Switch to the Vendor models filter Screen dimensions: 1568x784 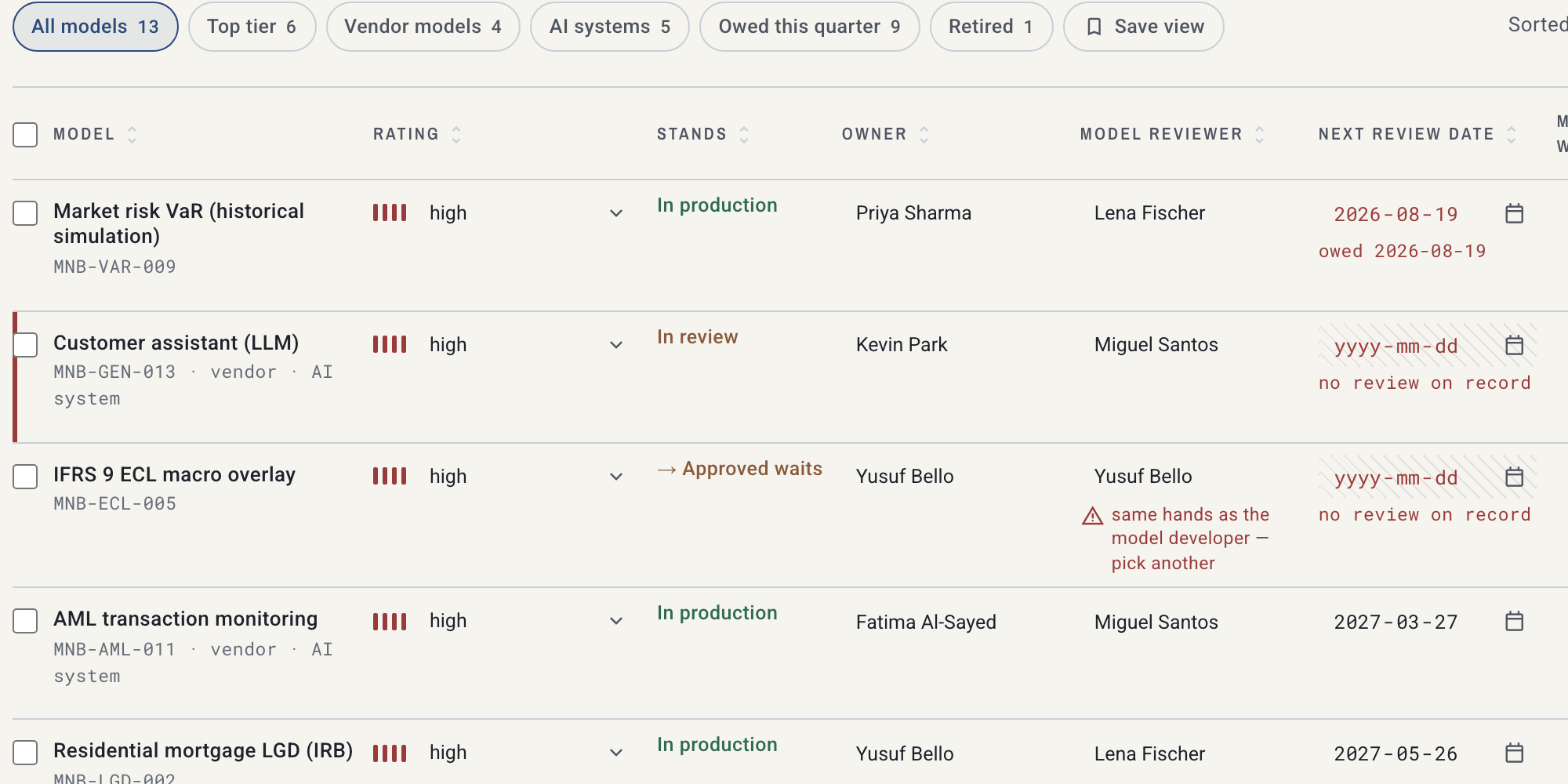[423, 27]
